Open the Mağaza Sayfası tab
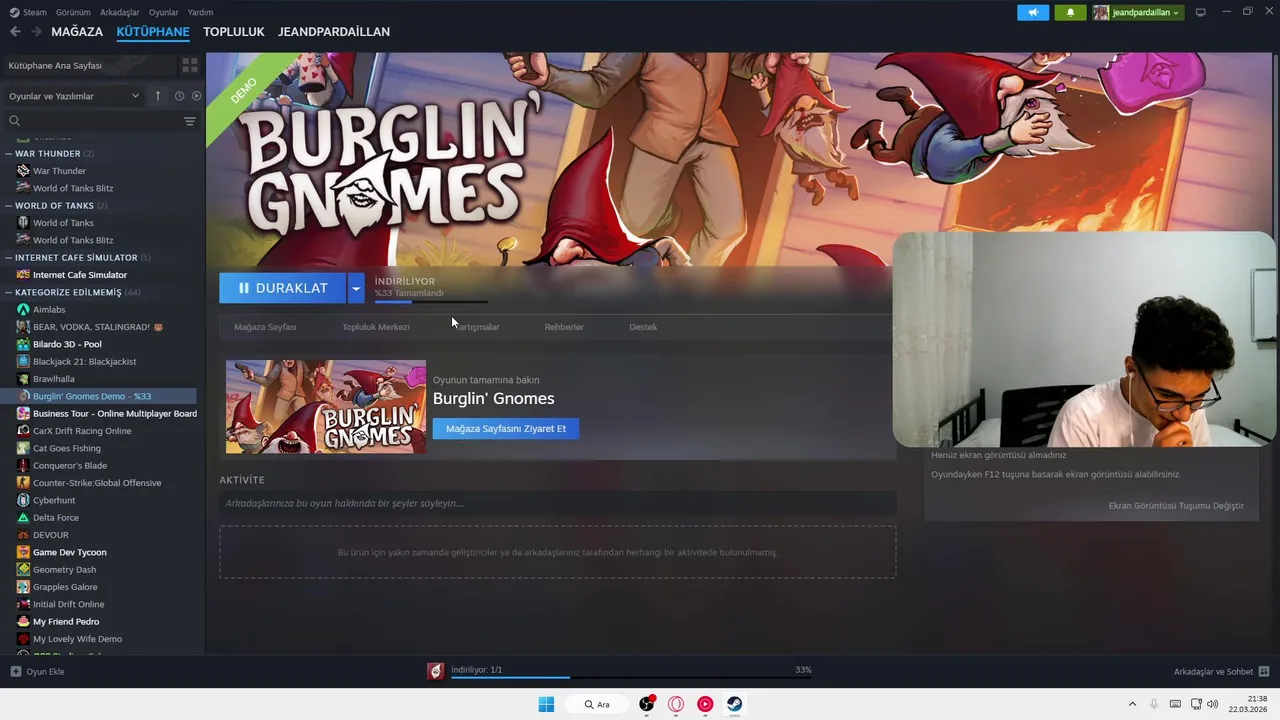Image resolution: width=1280 pixels, height=720 pixels. point(265,327)
